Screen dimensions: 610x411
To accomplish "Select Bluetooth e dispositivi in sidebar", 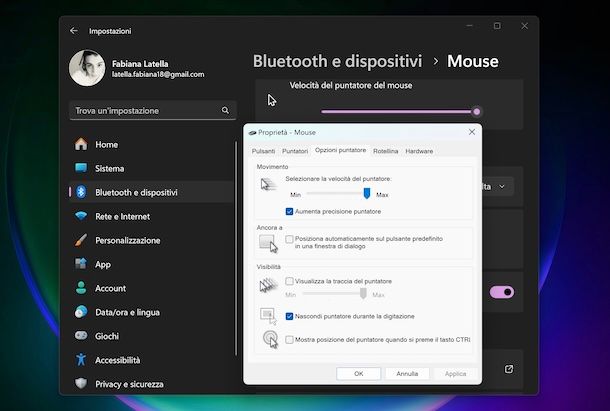I will [152, 192].
